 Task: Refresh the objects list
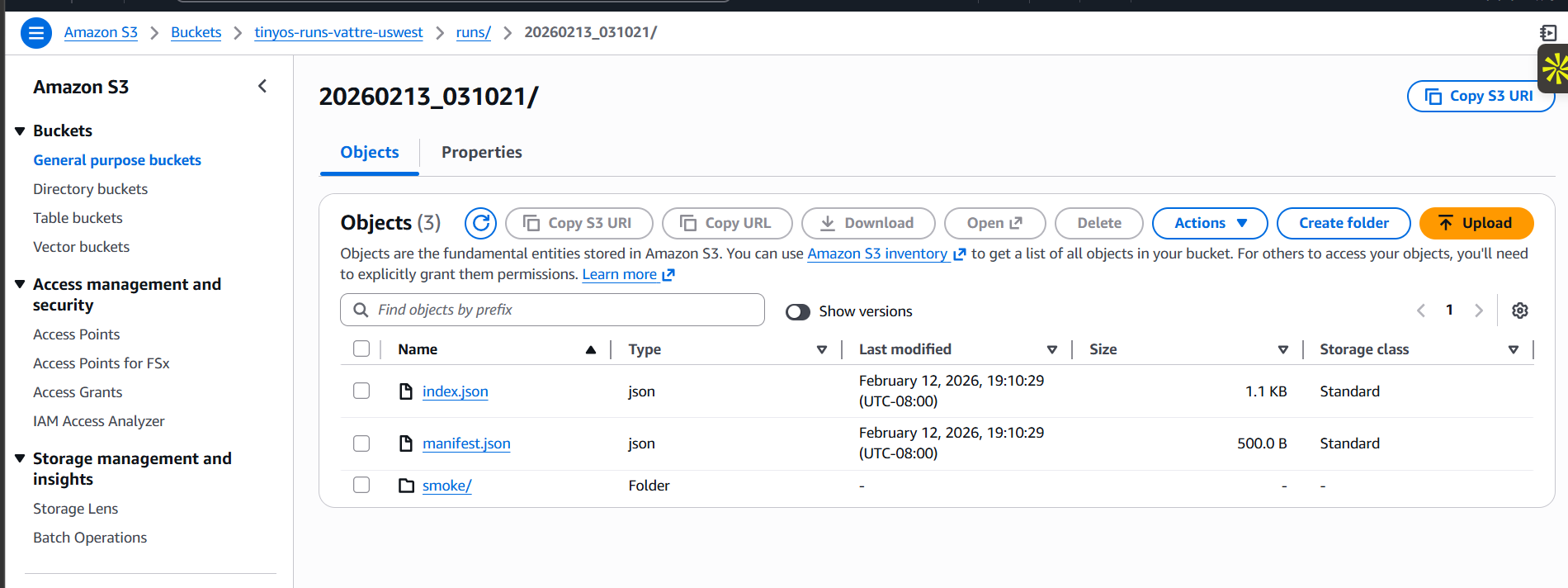click(480, 223)
